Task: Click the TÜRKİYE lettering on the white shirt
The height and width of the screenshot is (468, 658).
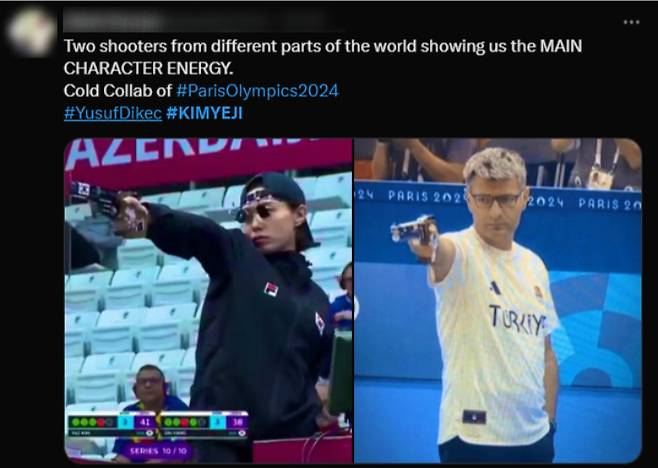Action: tap(518, 320)
